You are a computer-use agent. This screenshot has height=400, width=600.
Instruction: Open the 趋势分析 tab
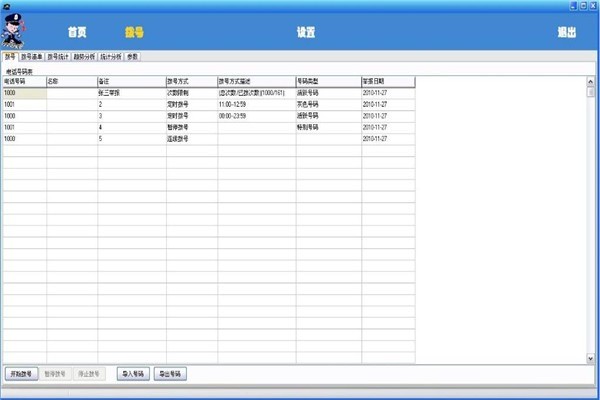point(85,57)
